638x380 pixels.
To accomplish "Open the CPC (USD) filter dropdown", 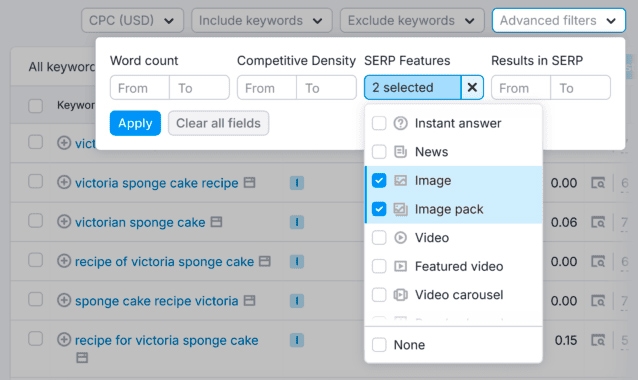I will (x=132, y=20).
